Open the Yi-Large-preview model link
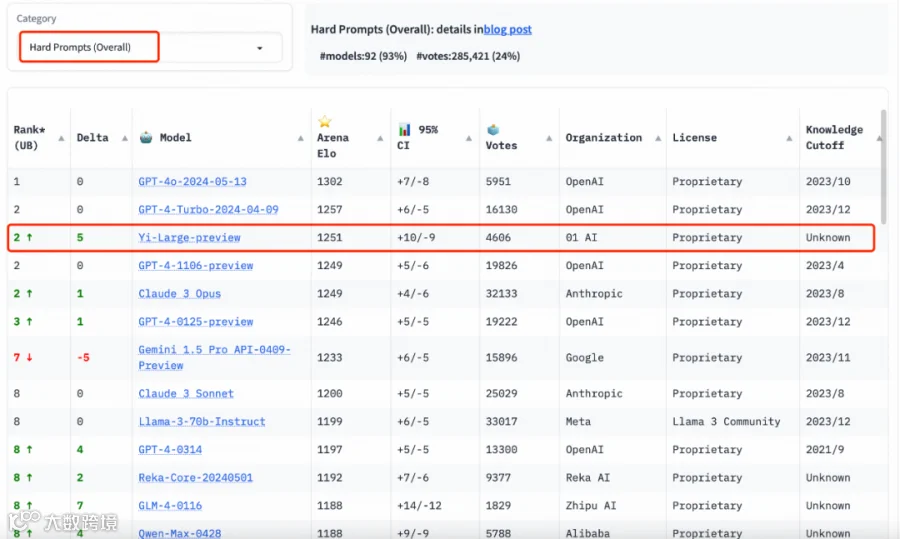The height and width of the screenshot is (539, 900). coord(189,238)
